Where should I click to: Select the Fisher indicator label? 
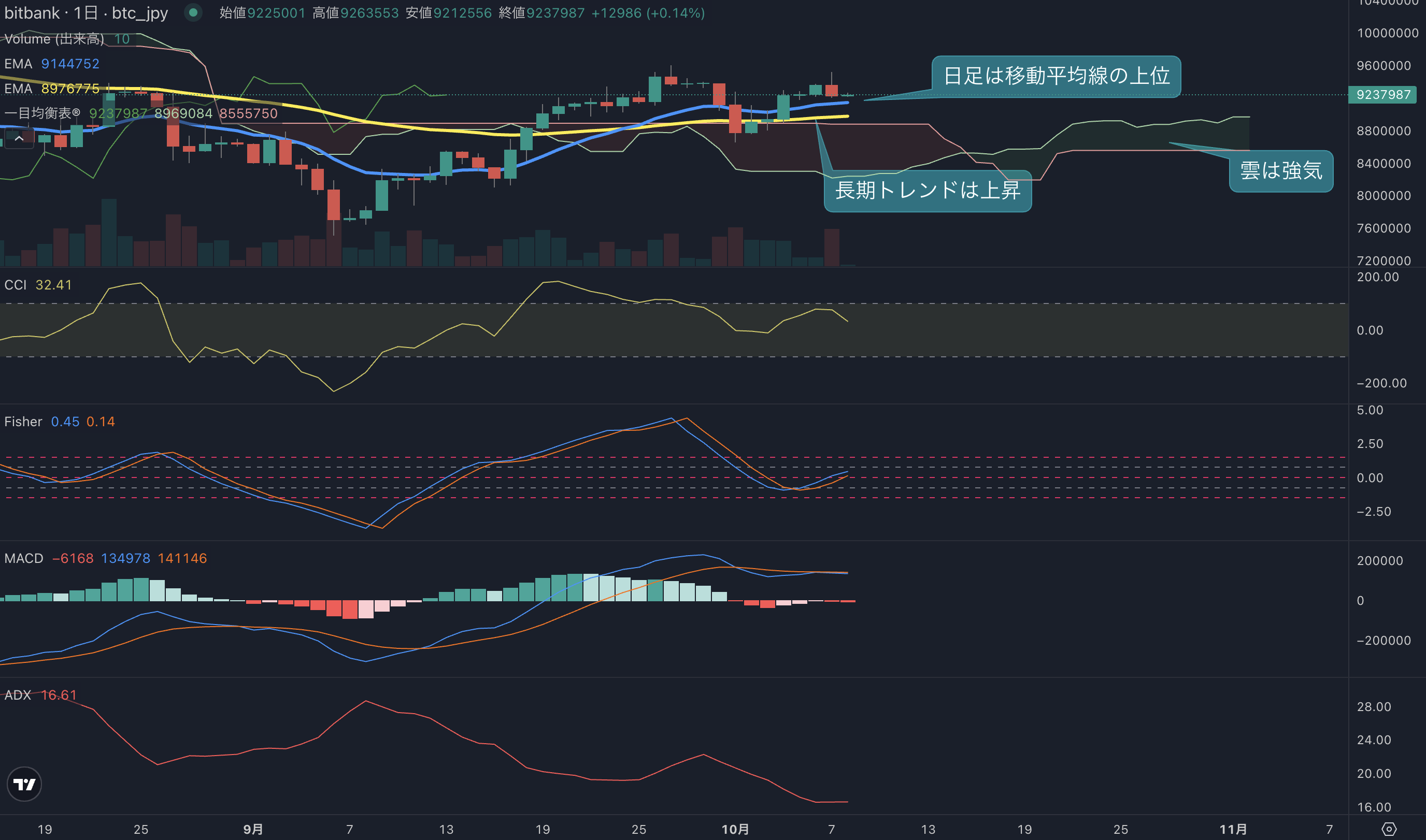pos(23,422)
